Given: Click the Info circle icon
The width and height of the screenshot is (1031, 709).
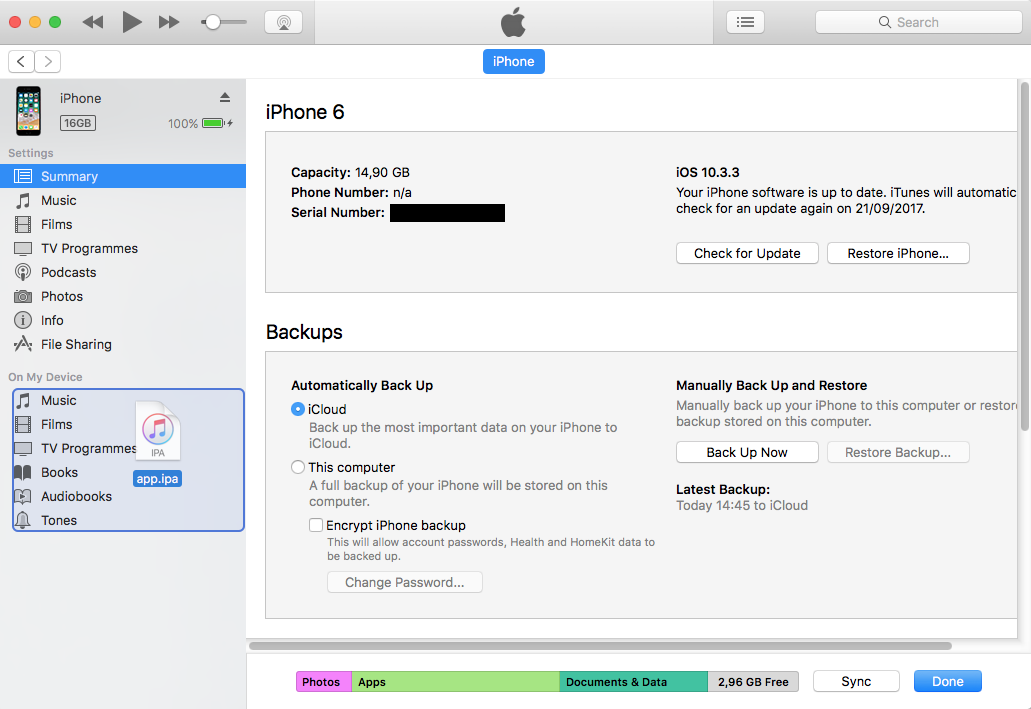Looking at the screenshot, I should tap(23, 320).
